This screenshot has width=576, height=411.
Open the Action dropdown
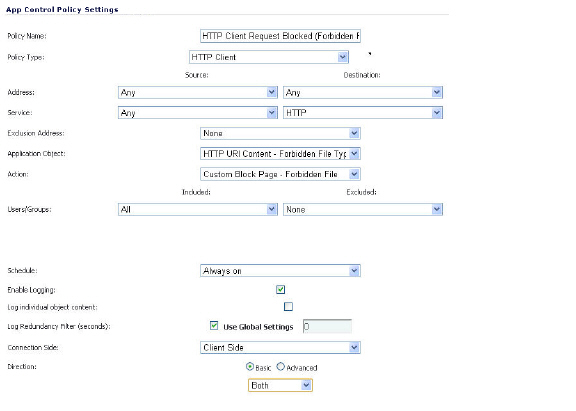280,174
